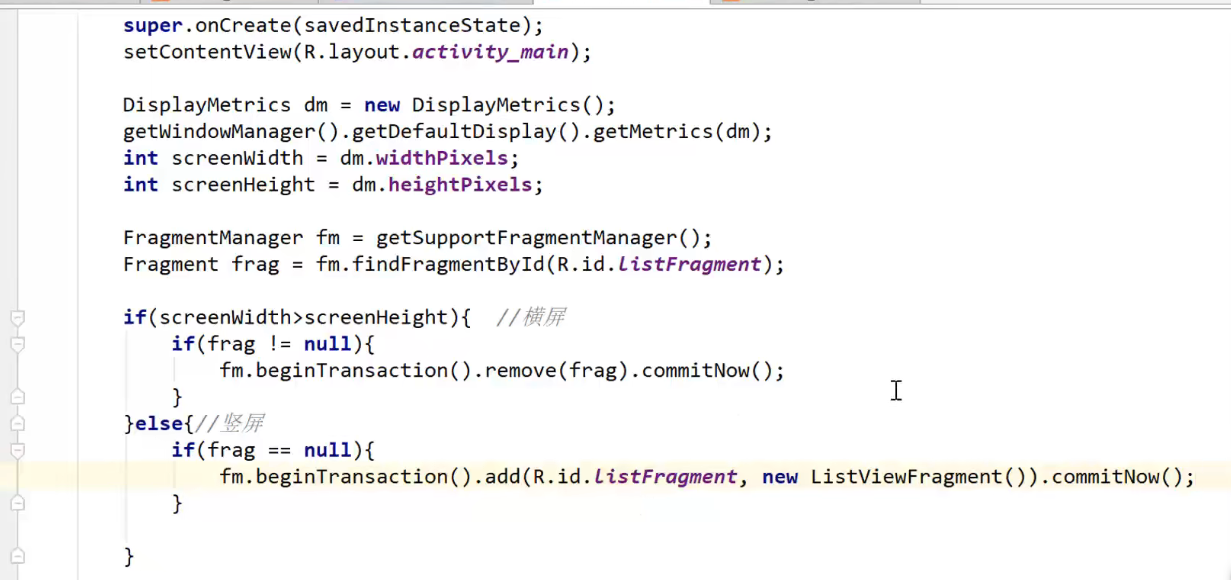Click commitNow() on the add line
The image size is (1231, 580).
click(1111, 477)
